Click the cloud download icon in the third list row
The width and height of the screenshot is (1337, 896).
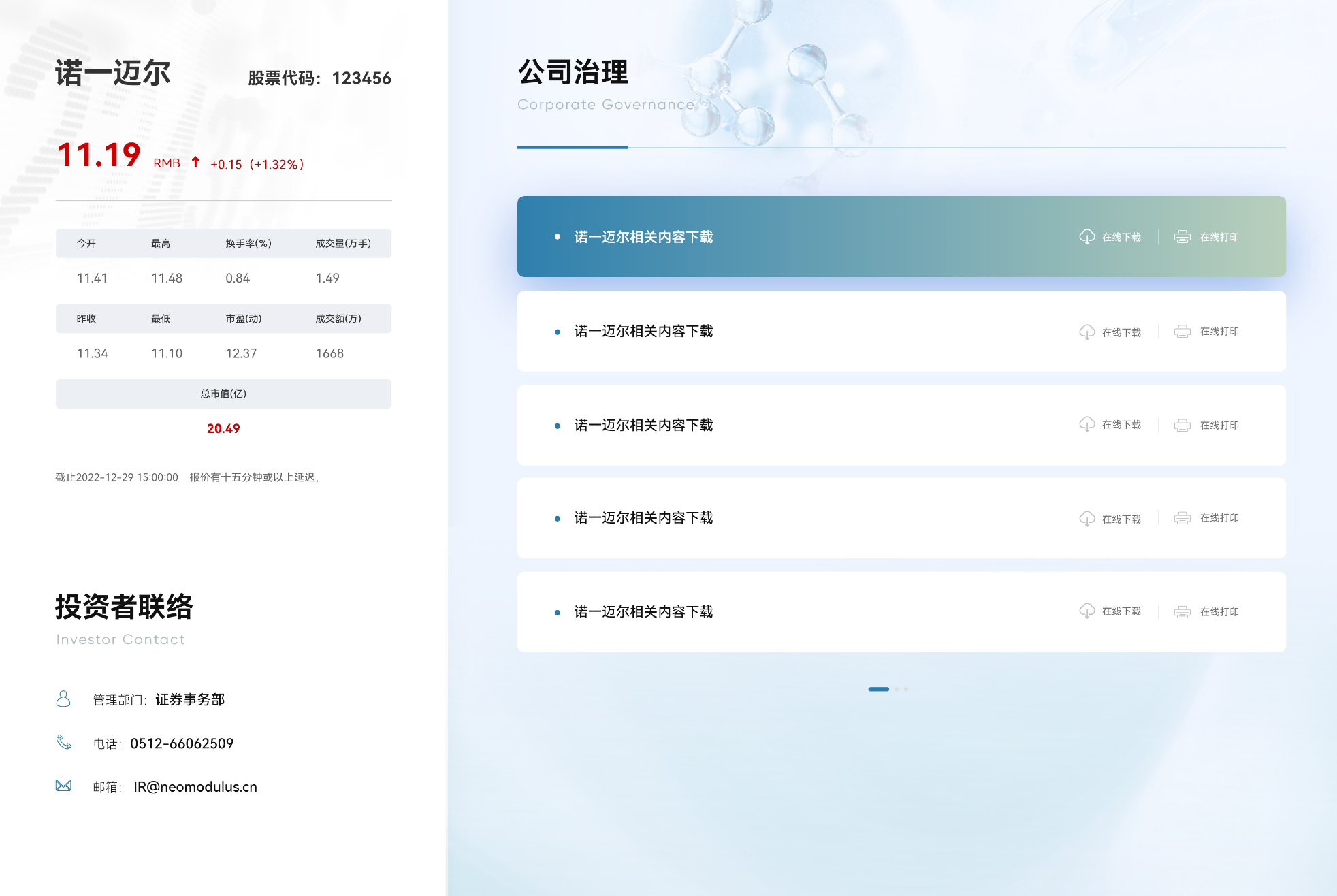pyautogui.click(x=1087, y=424)
